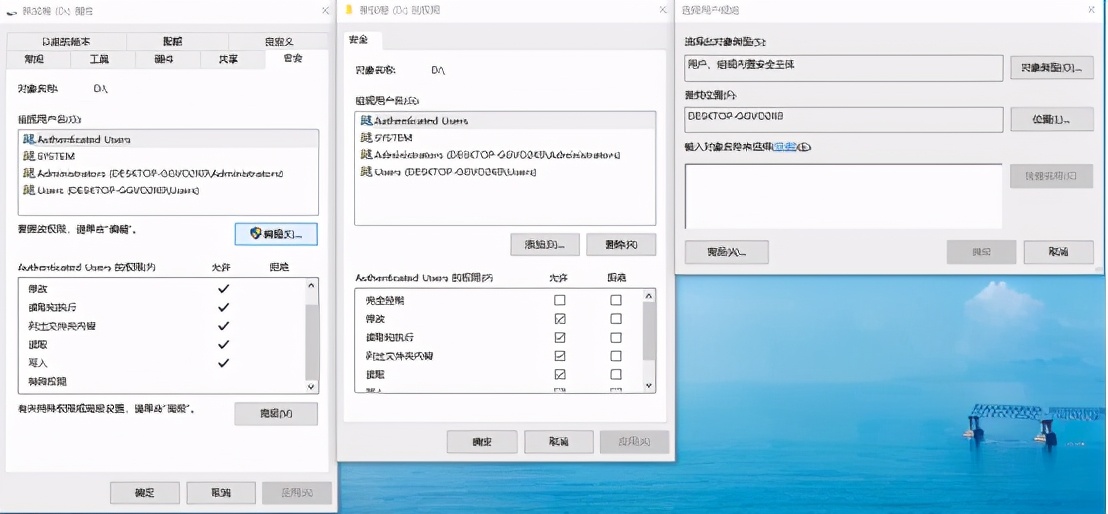Cancel the Properties window

click(x=221, y=493)
